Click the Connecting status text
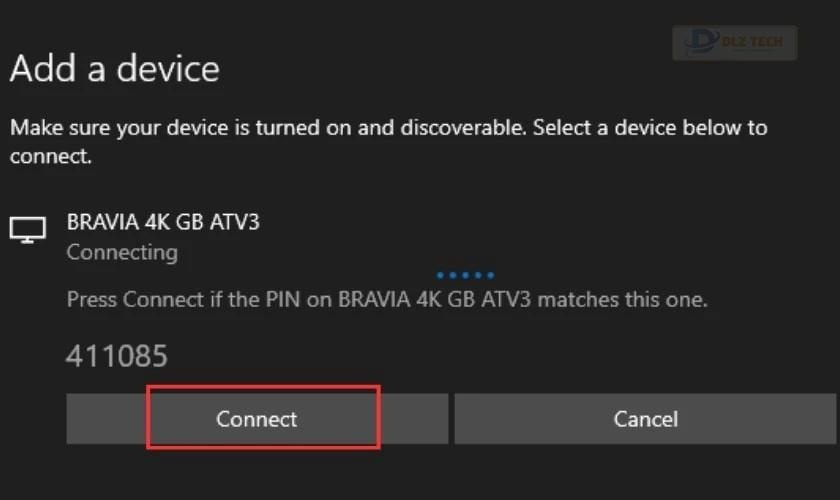 coord(122,252)
